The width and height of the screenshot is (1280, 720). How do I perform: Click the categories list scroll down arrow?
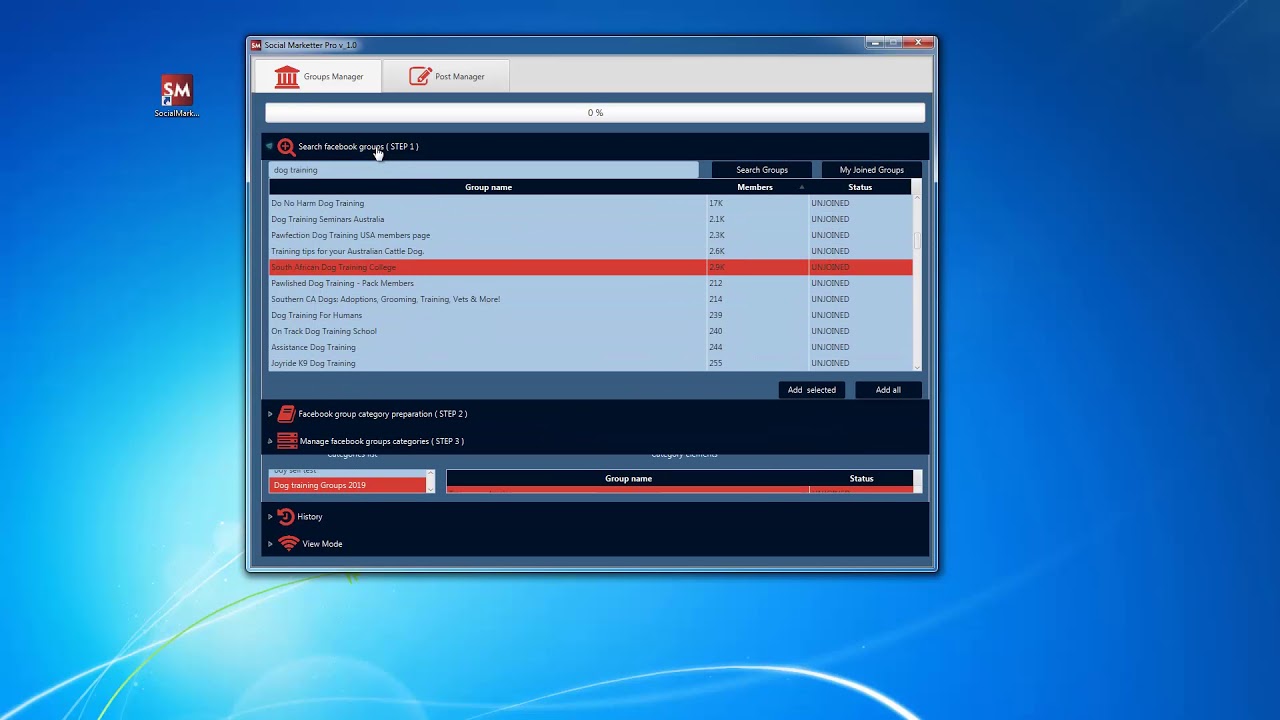[x=431, y=489]
